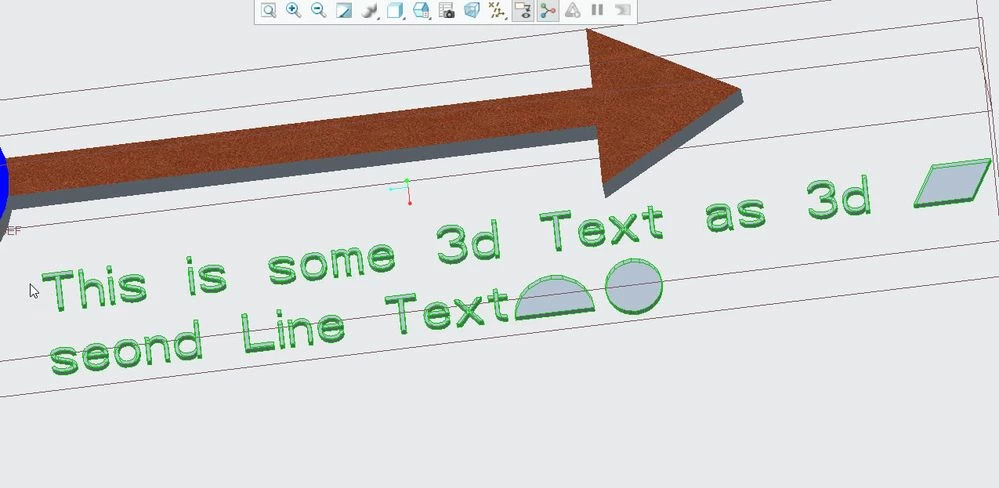Open the View Manager camera icon
The height and width of the screenshot is (488, 999).
447,10
